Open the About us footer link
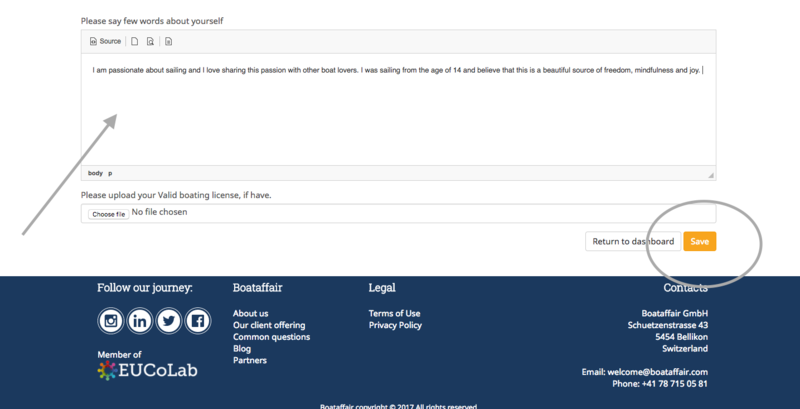The height and width of the screenshot is (409, 800). (x=251, y=313)
